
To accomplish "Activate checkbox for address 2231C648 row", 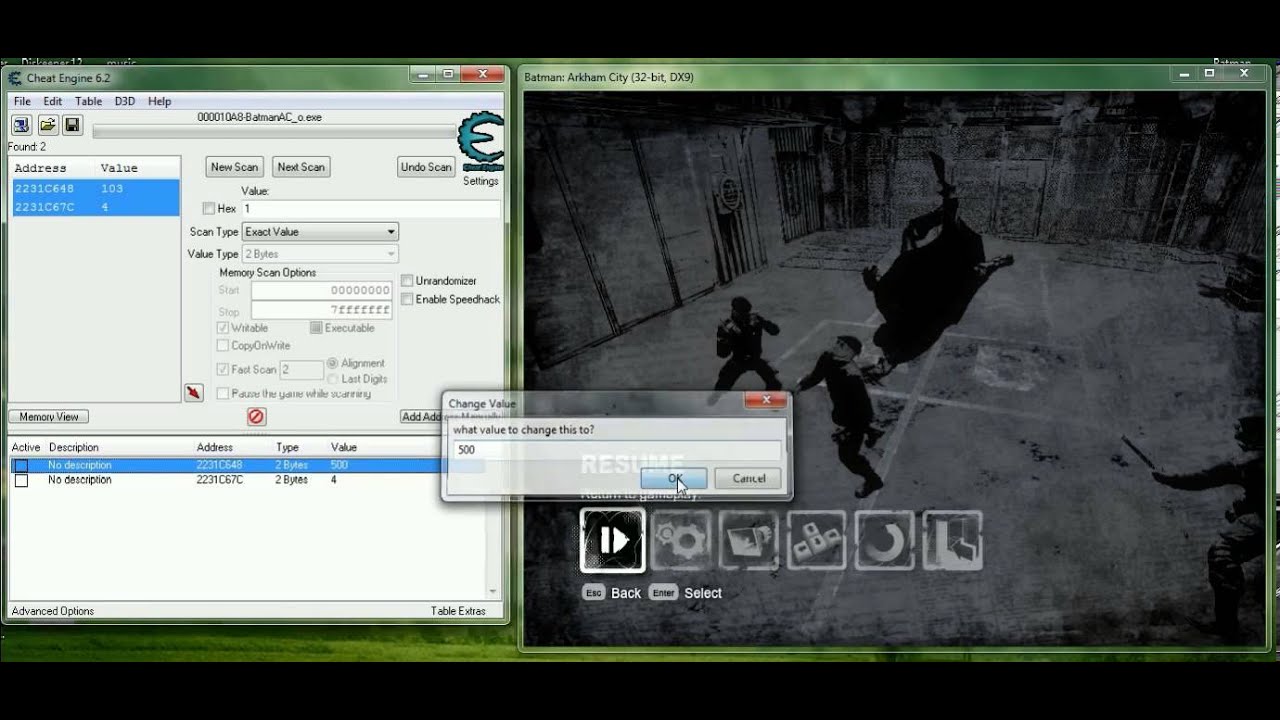I will [21, 465].
